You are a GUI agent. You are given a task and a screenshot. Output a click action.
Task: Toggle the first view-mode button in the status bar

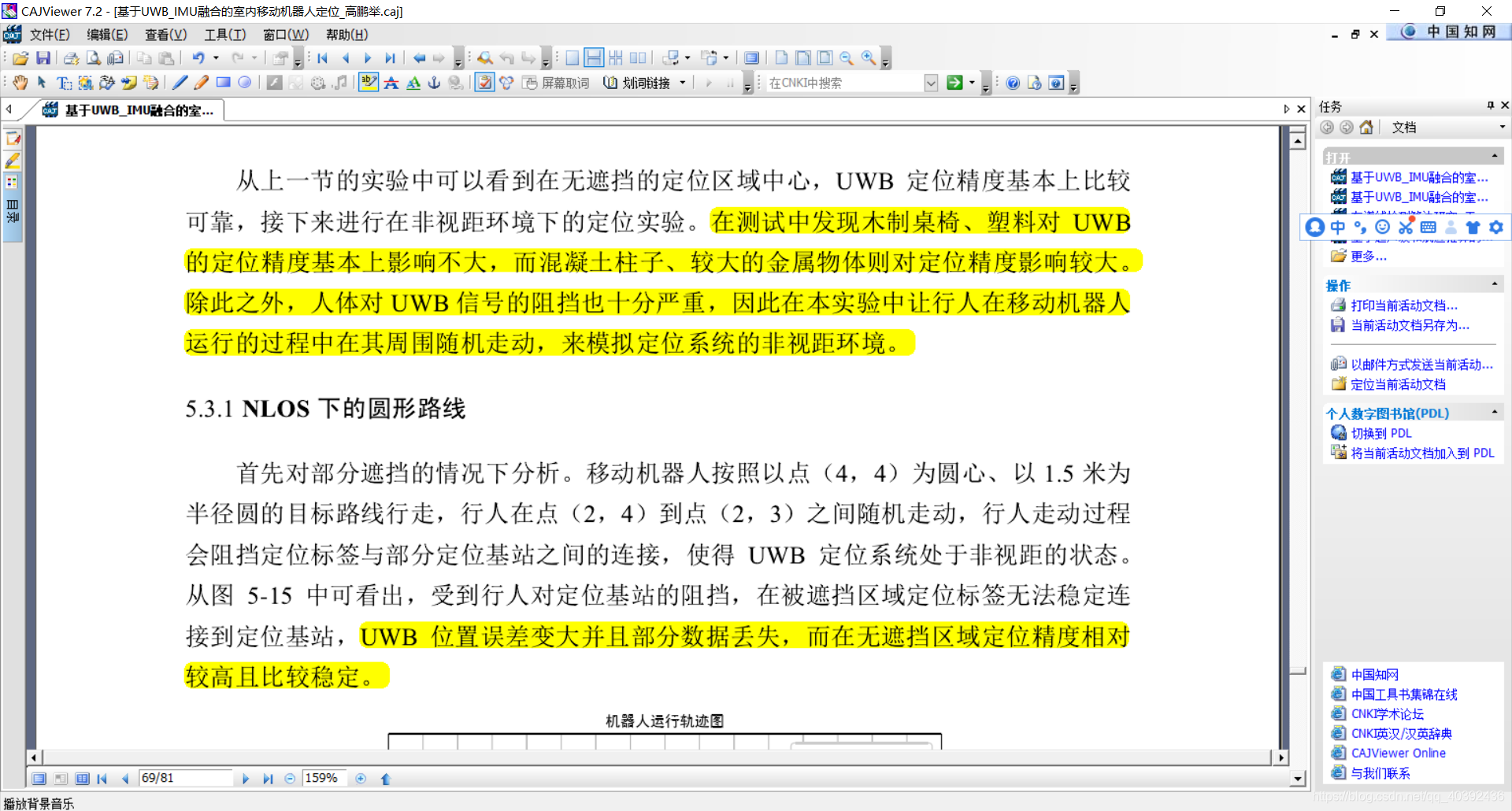click(x=39, y=779)
